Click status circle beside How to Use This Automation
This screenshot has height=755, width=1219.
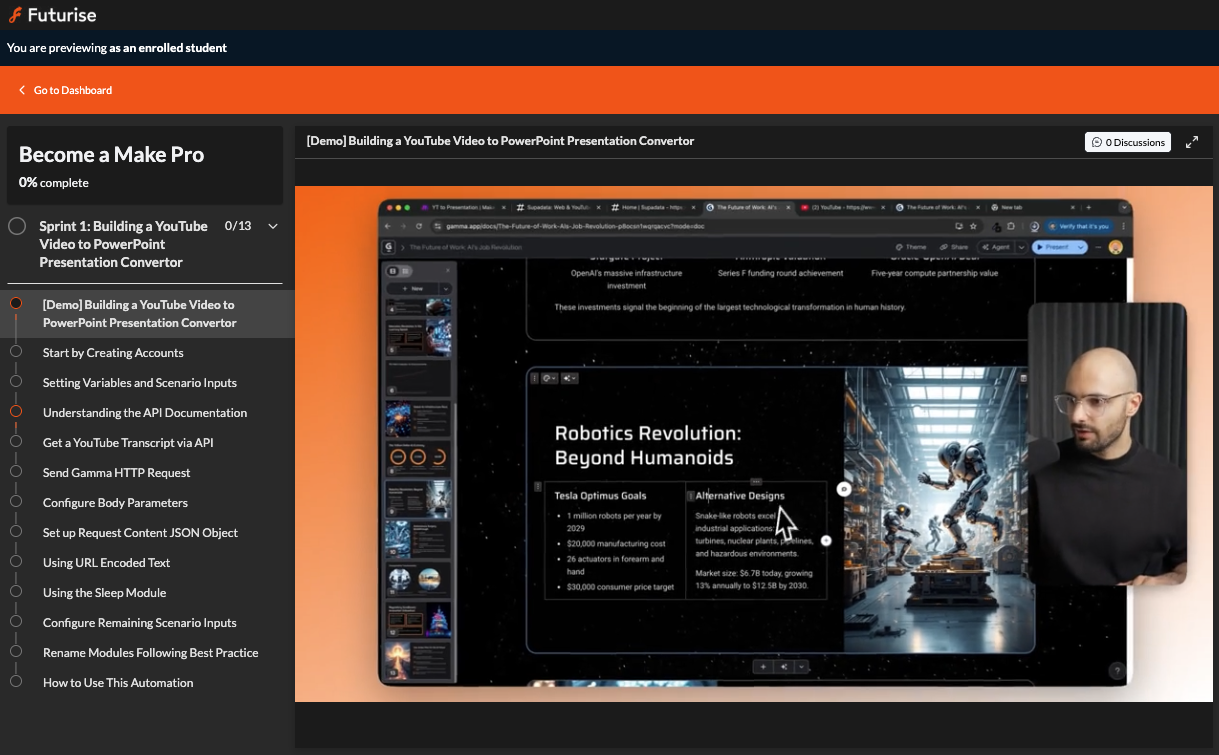click(x=15, y=682)
